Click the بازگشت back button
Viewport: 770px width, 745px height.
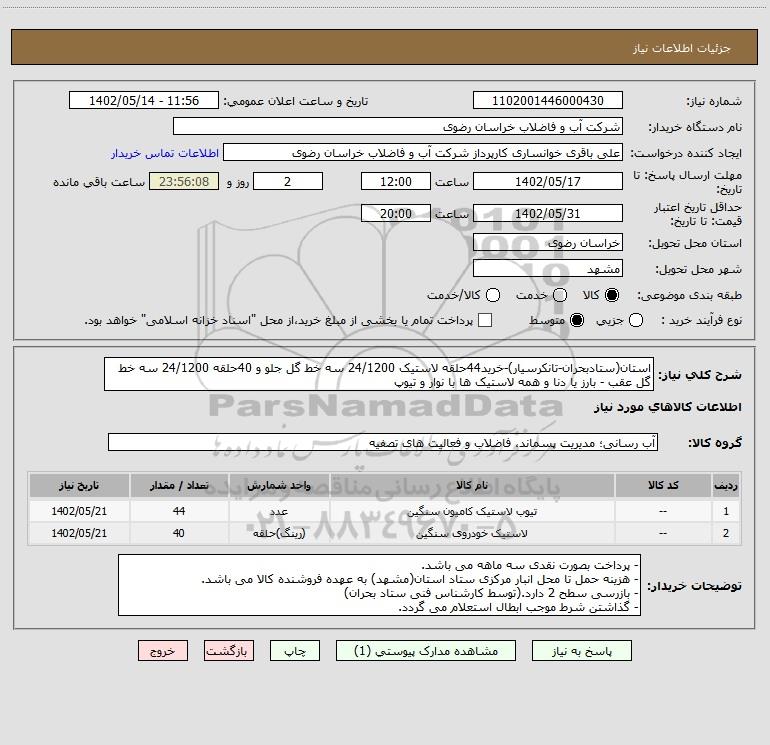[229, 651]
